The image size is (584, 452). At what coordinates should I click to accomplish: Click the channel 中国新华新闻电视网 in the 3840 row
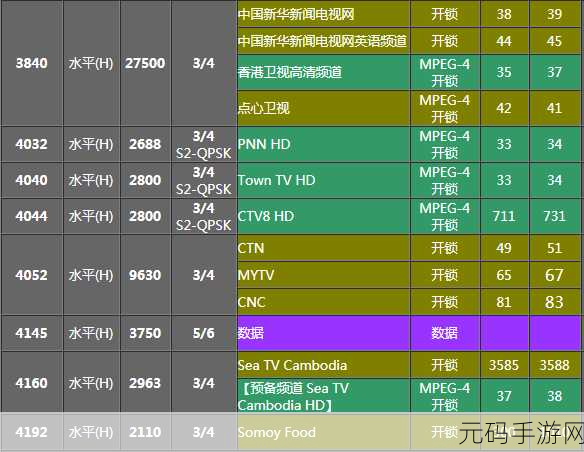(x=323, y=14)
